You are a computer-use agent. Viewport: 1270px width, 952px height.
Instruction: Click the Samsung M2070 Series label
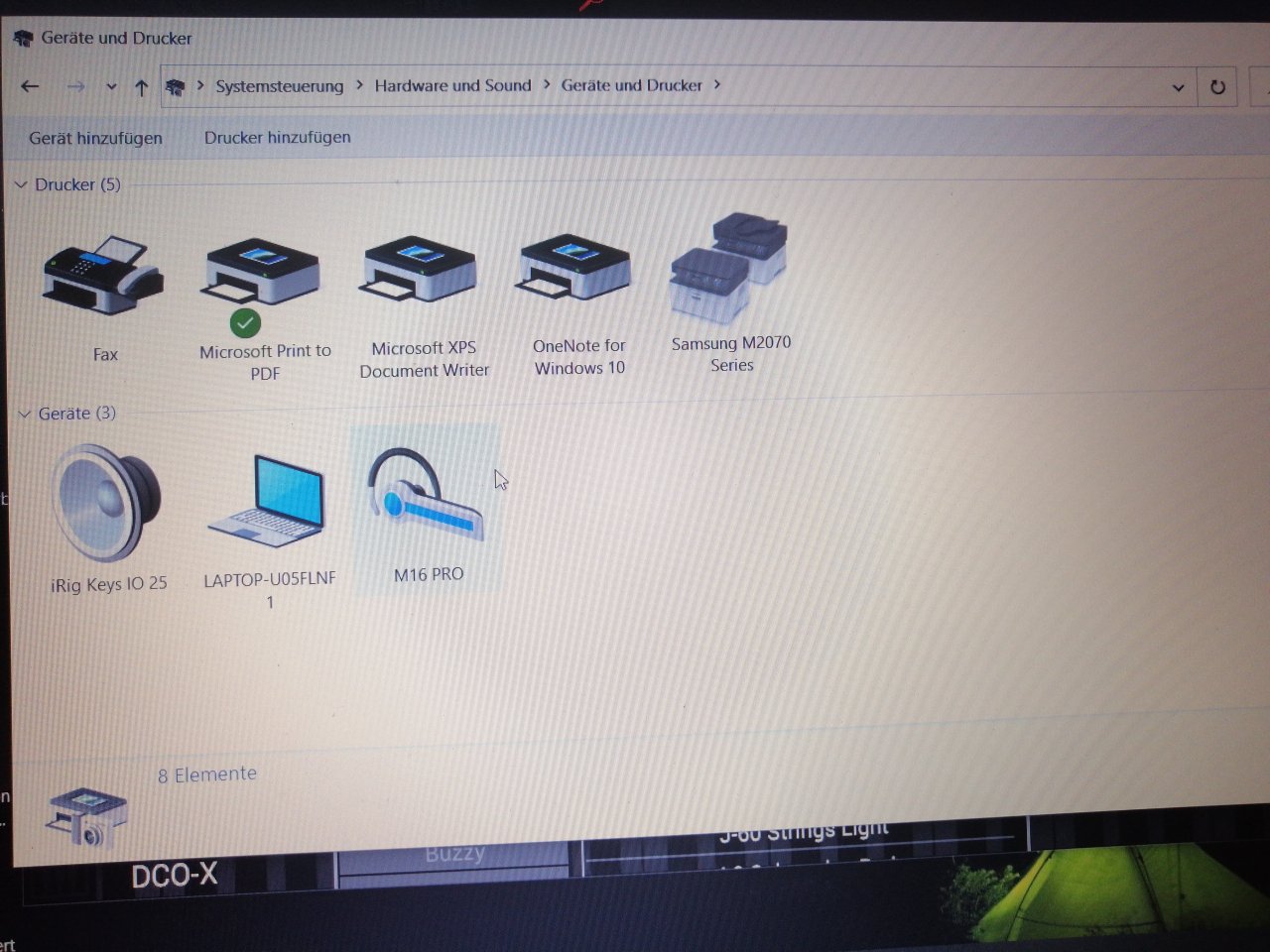[731, 354]
